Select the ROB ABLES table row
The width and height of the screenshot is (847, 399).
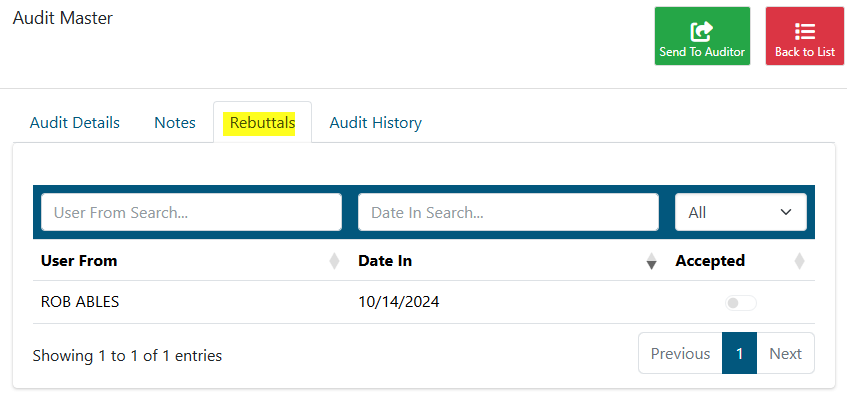[x=424, y=302]
